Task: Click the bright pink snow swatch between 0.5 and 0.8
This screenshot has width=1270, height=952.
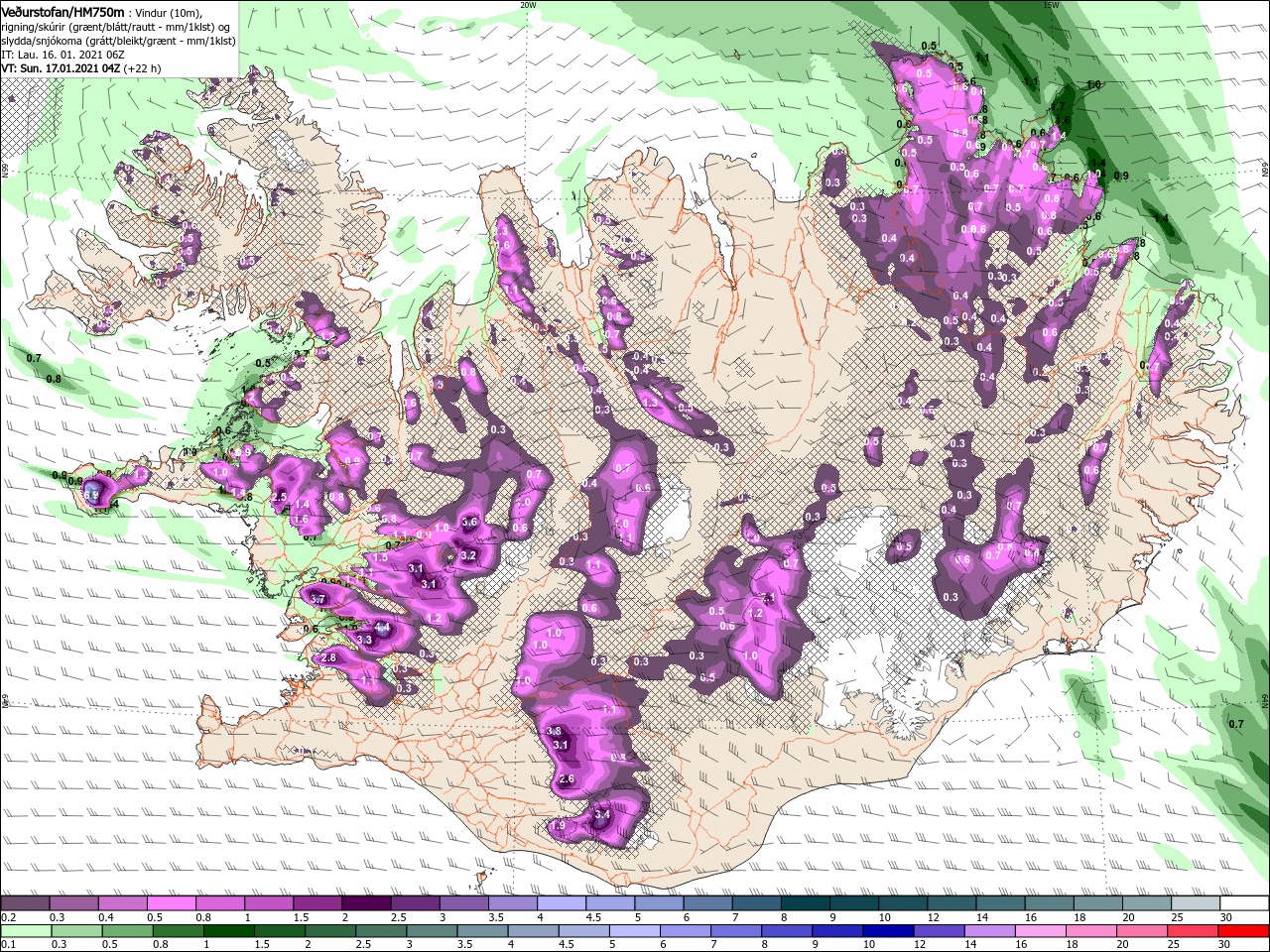Action: point(171,903)
